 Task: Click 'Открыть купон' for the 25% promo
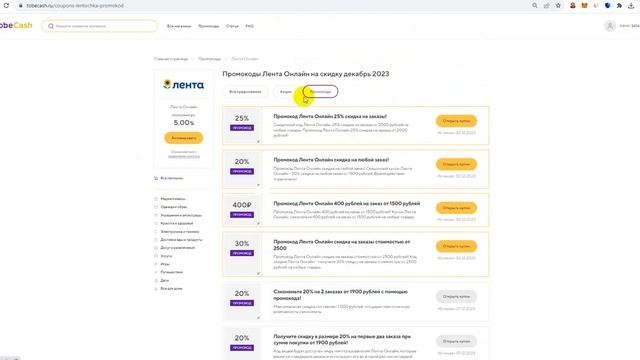coord(456,121)
